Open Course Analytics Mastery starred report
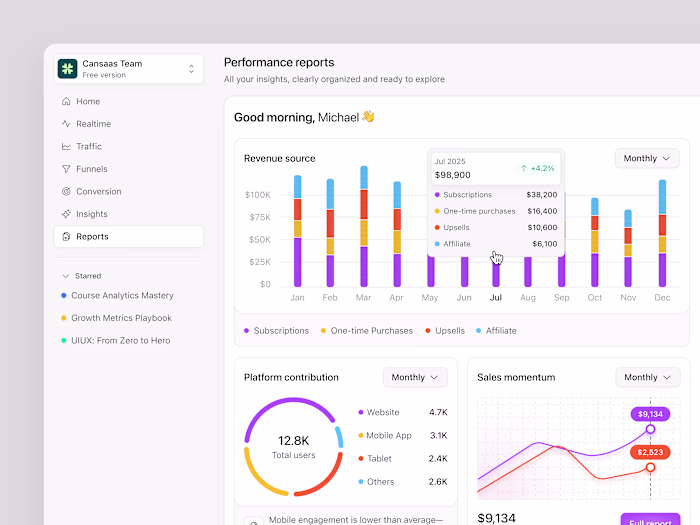Screen dimensions: 700x525 pos(122,296)
